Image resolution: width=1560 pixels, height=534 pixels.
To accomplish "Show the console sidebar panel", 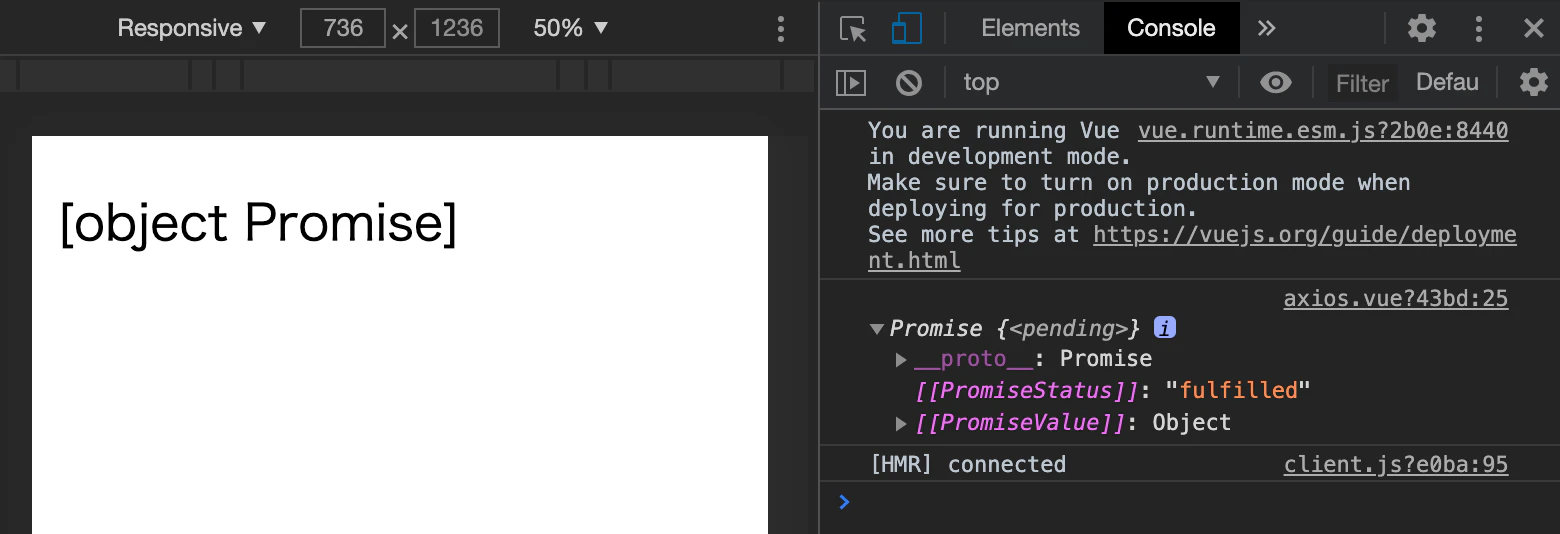I will point(851,82).
